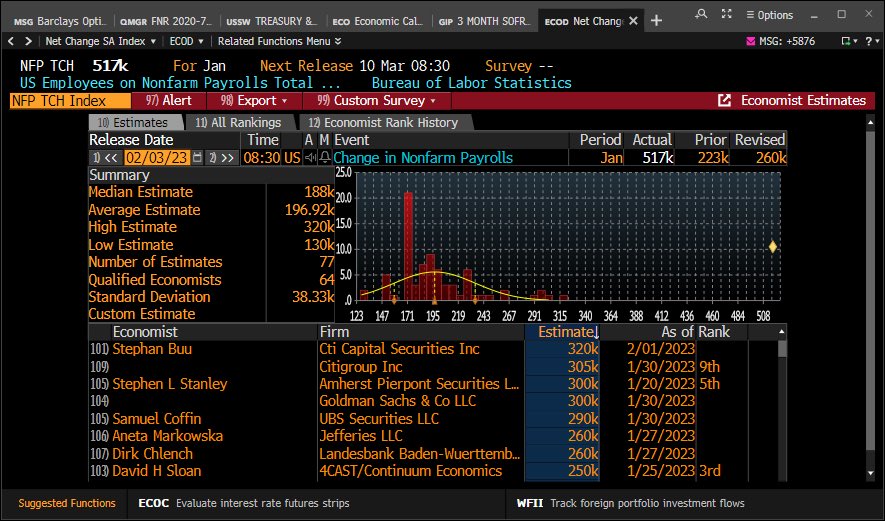Select the 11) All Rankings tab
885x521 pixels.
tap(239, 122)
